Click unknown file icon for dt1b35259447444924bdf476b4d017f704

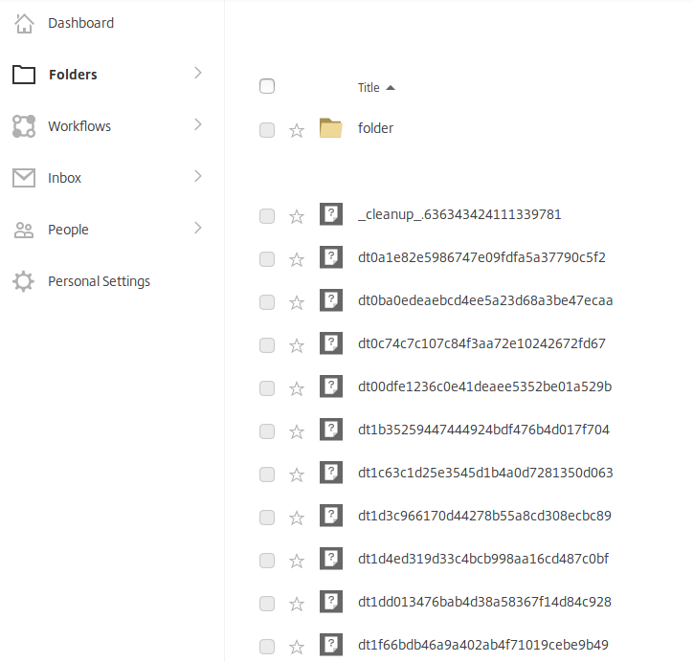[x=331, y=430]
